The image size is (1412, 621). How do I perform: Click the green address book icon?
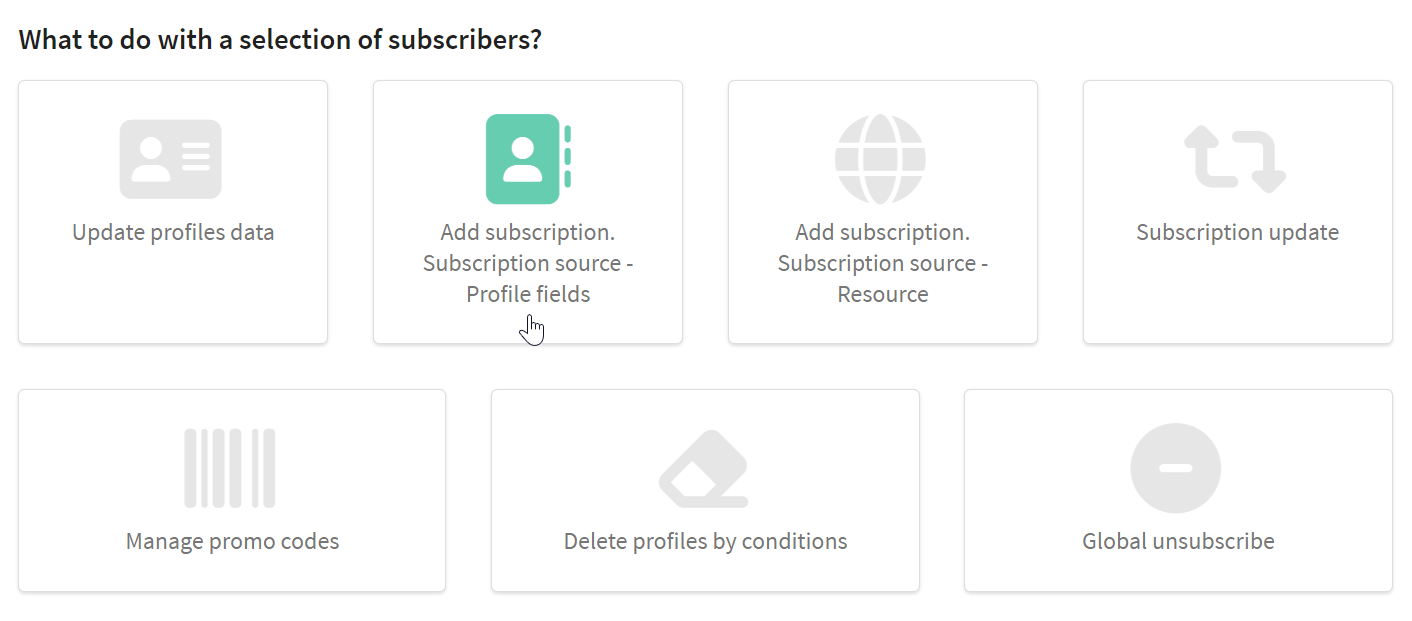528,159
